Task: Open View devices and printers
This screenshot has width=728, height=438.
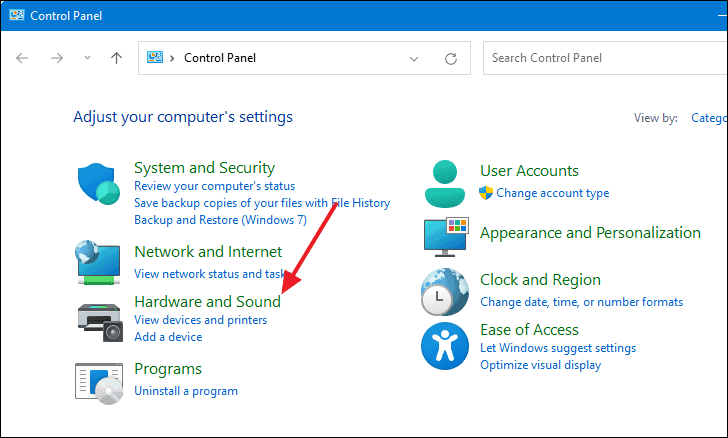Action: [201, 320]
